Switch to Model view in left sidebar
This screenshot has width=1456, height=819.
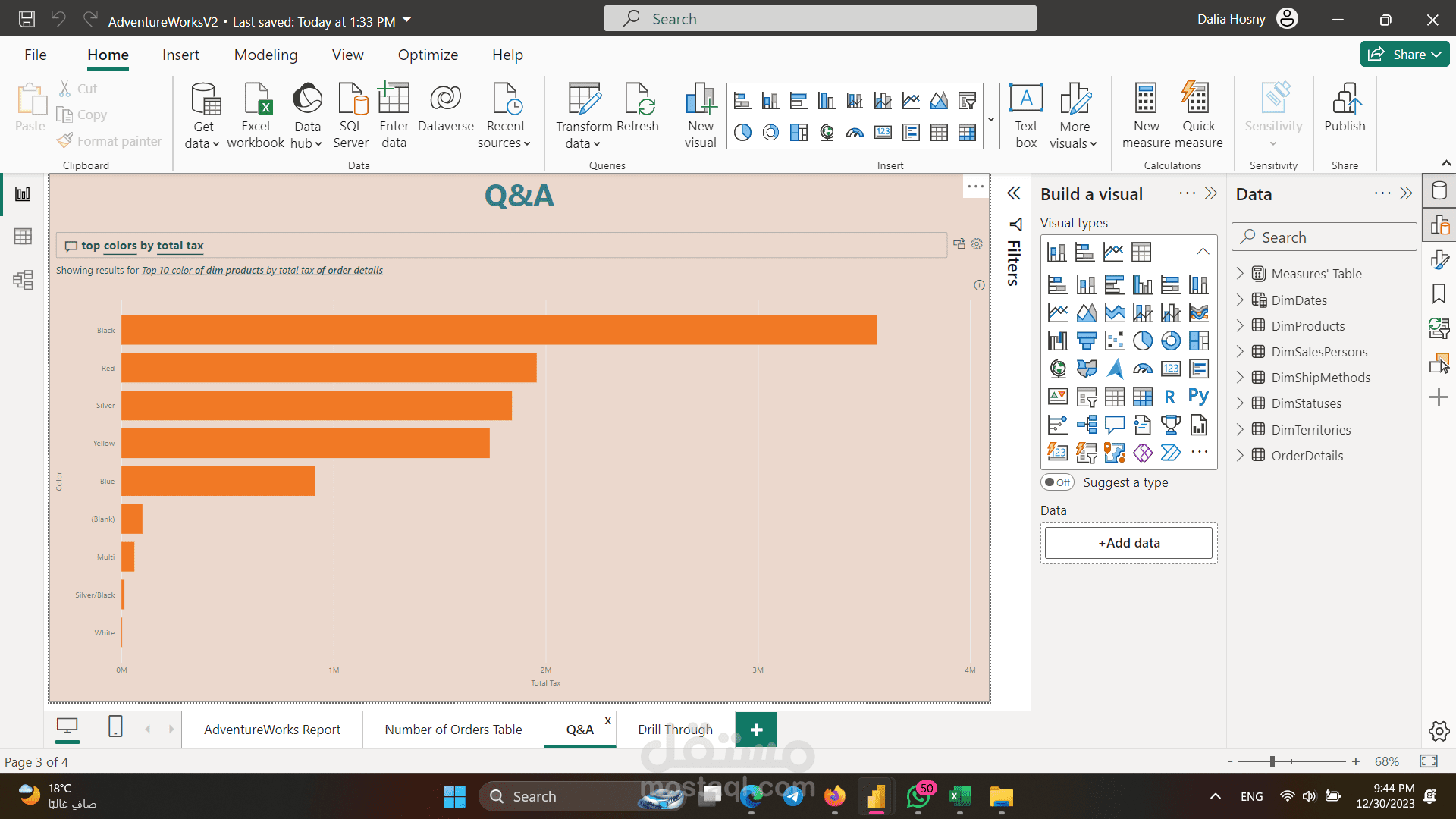[x=23, y=280]
